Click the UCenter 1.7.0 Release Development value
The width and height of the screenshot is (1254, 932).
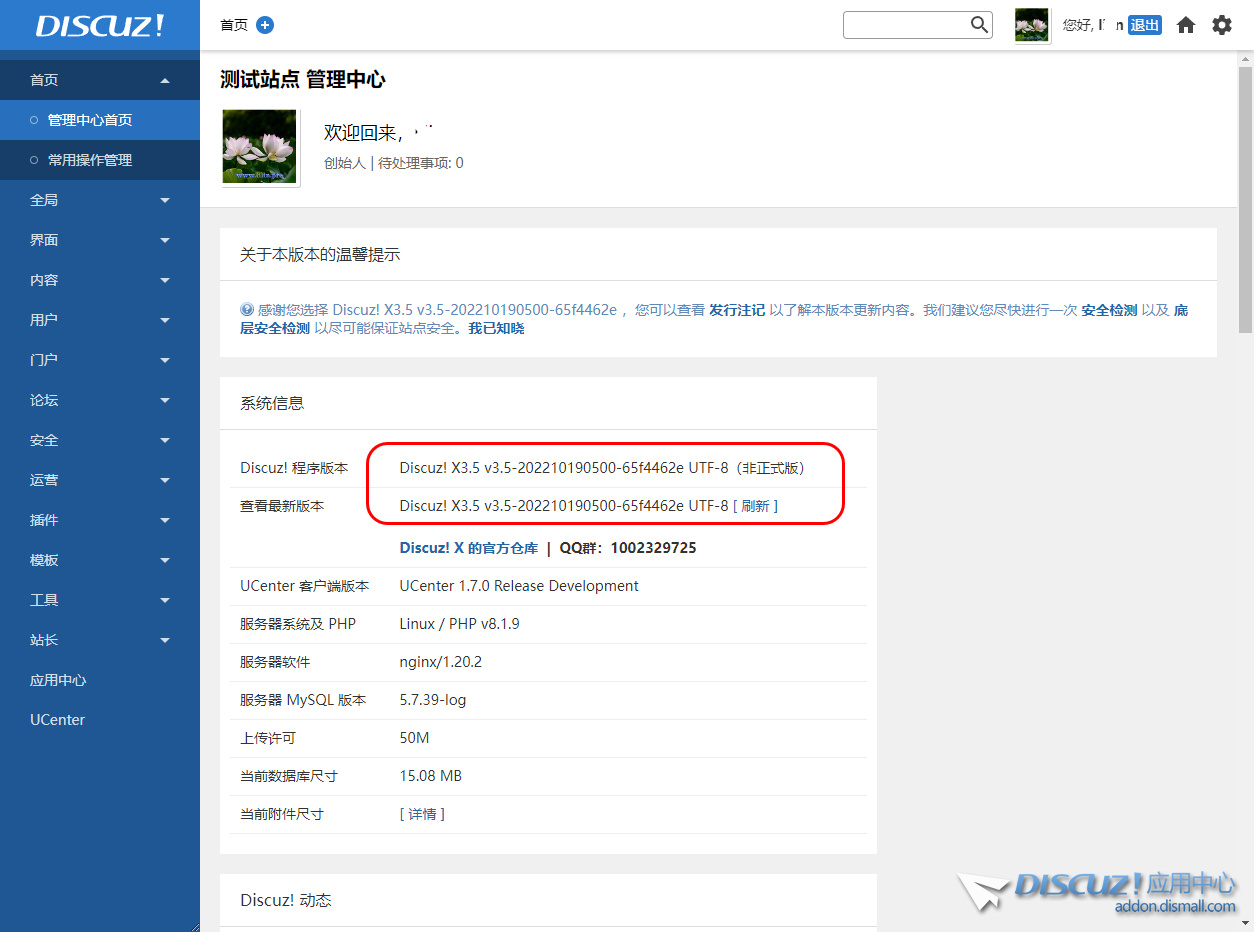coord(519,586)
